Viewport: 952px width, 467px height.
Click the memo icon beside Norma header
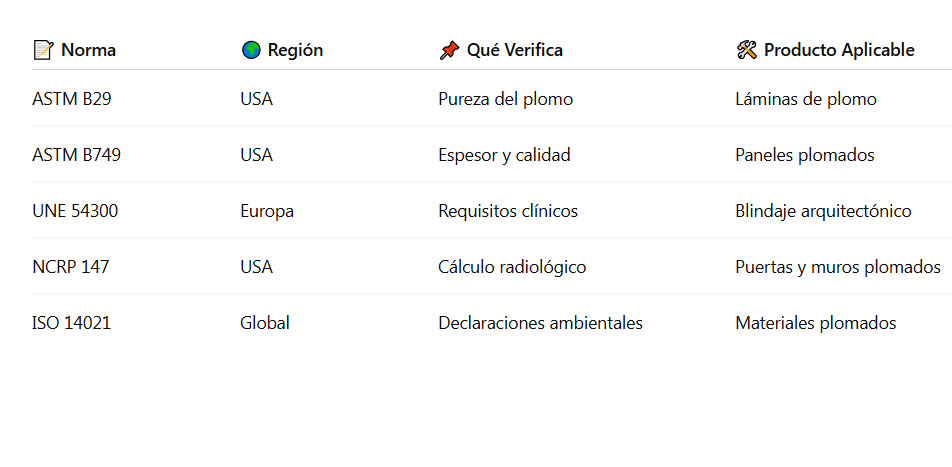(x=43, y=50)
